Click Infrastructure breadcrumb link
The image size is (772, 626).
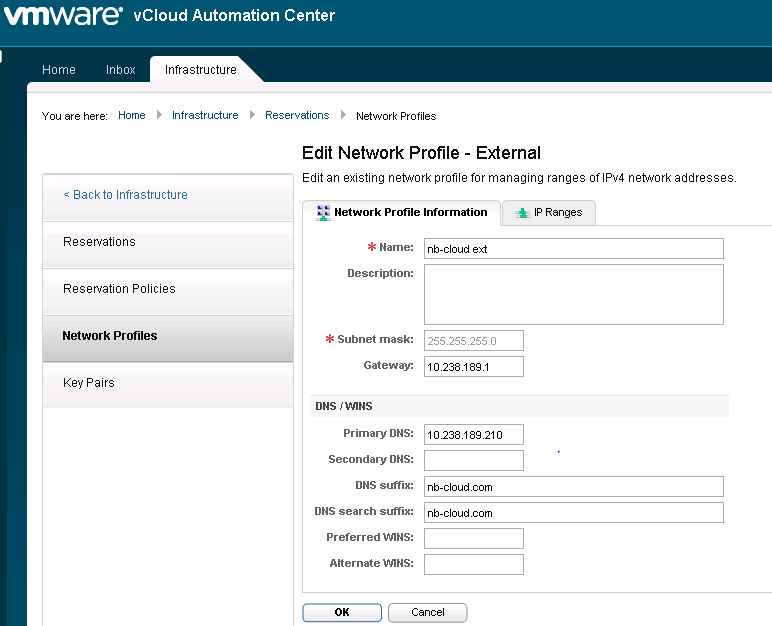tap(205, 115)
